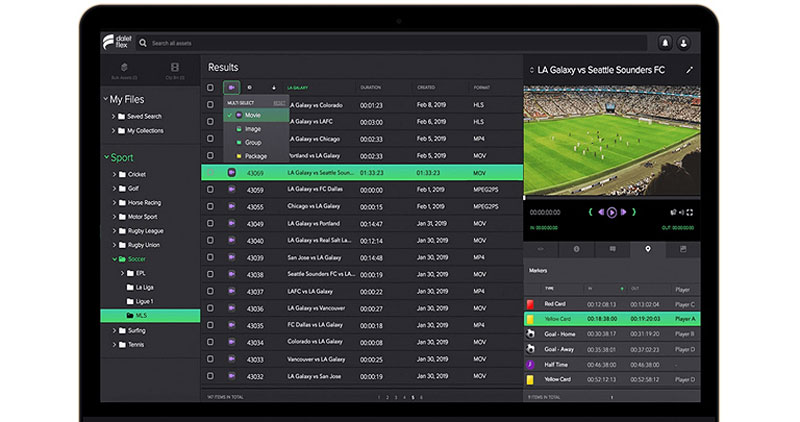Image resolution: width=800 pixels, height=422 pixels.
Task: Select the Goal - Home marker icon
Action: 531,334
